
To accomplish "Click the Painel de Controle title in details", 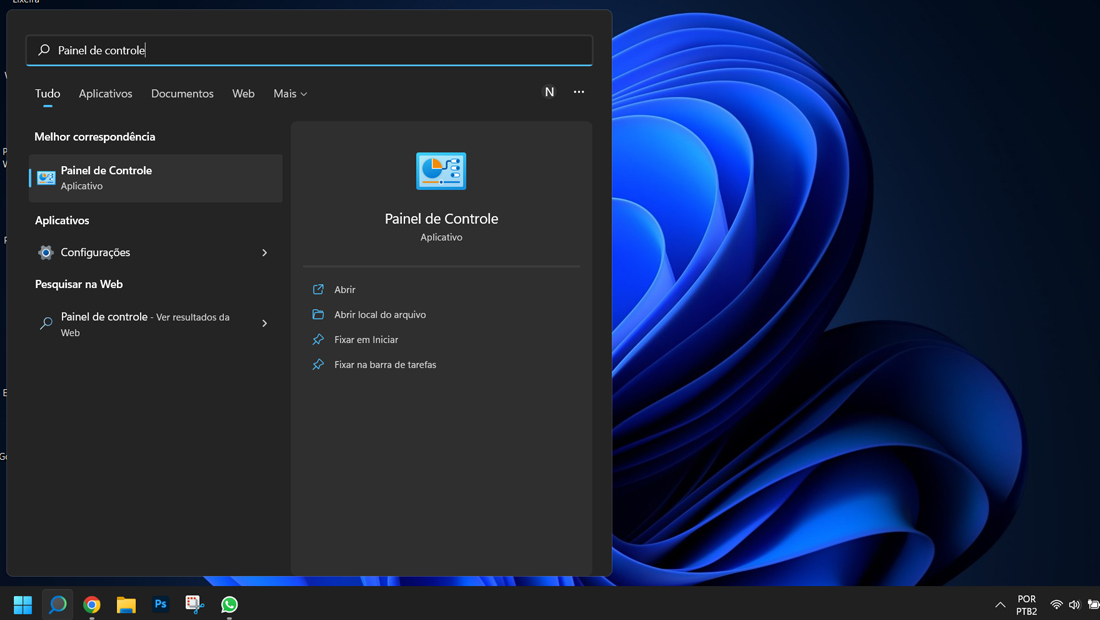I will (441, 219).
